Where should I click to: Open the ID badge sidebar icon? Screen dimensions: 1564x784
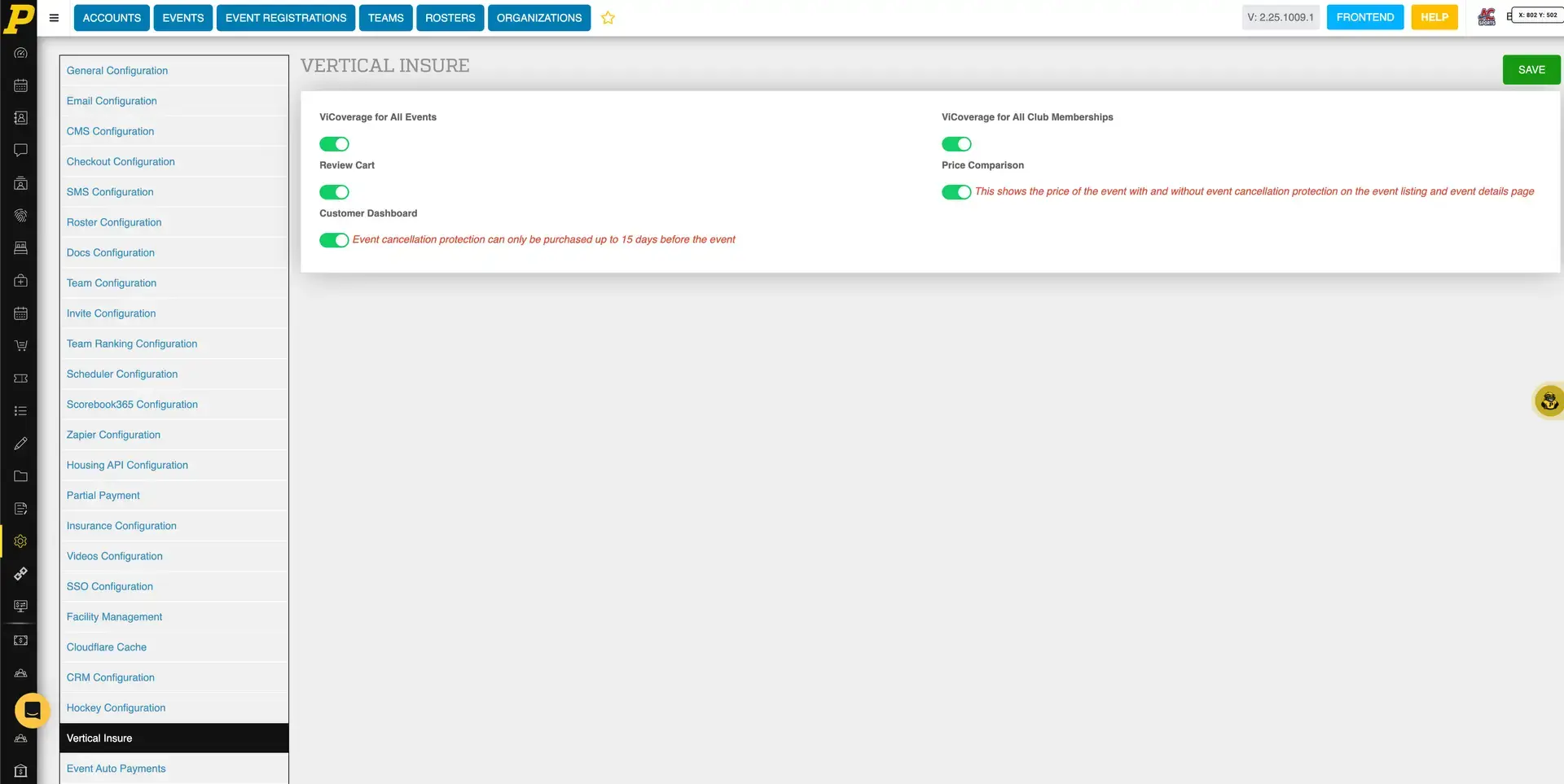pyautogui.click(x=20, y=183)
